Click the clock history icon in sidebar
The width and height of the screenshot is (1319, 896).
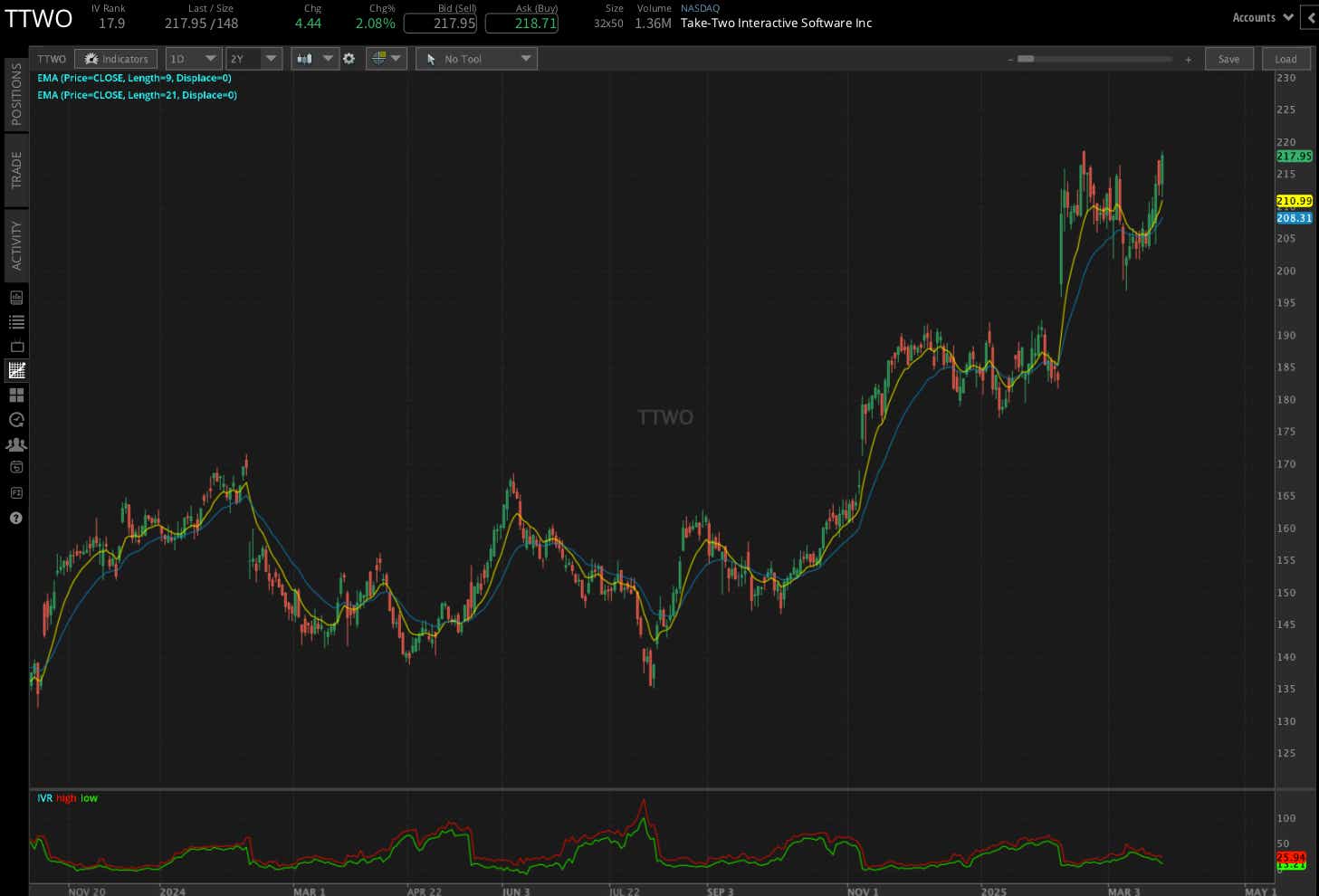tap(16, 420)
